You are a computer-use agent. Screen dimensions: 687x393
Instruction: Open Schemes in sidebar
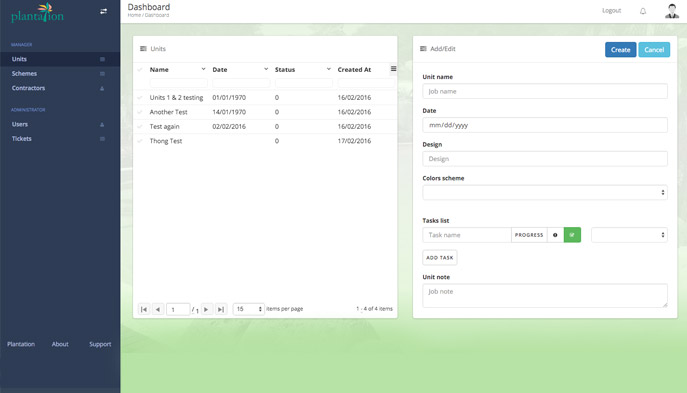pyautogui.click(x=60, y=74)
